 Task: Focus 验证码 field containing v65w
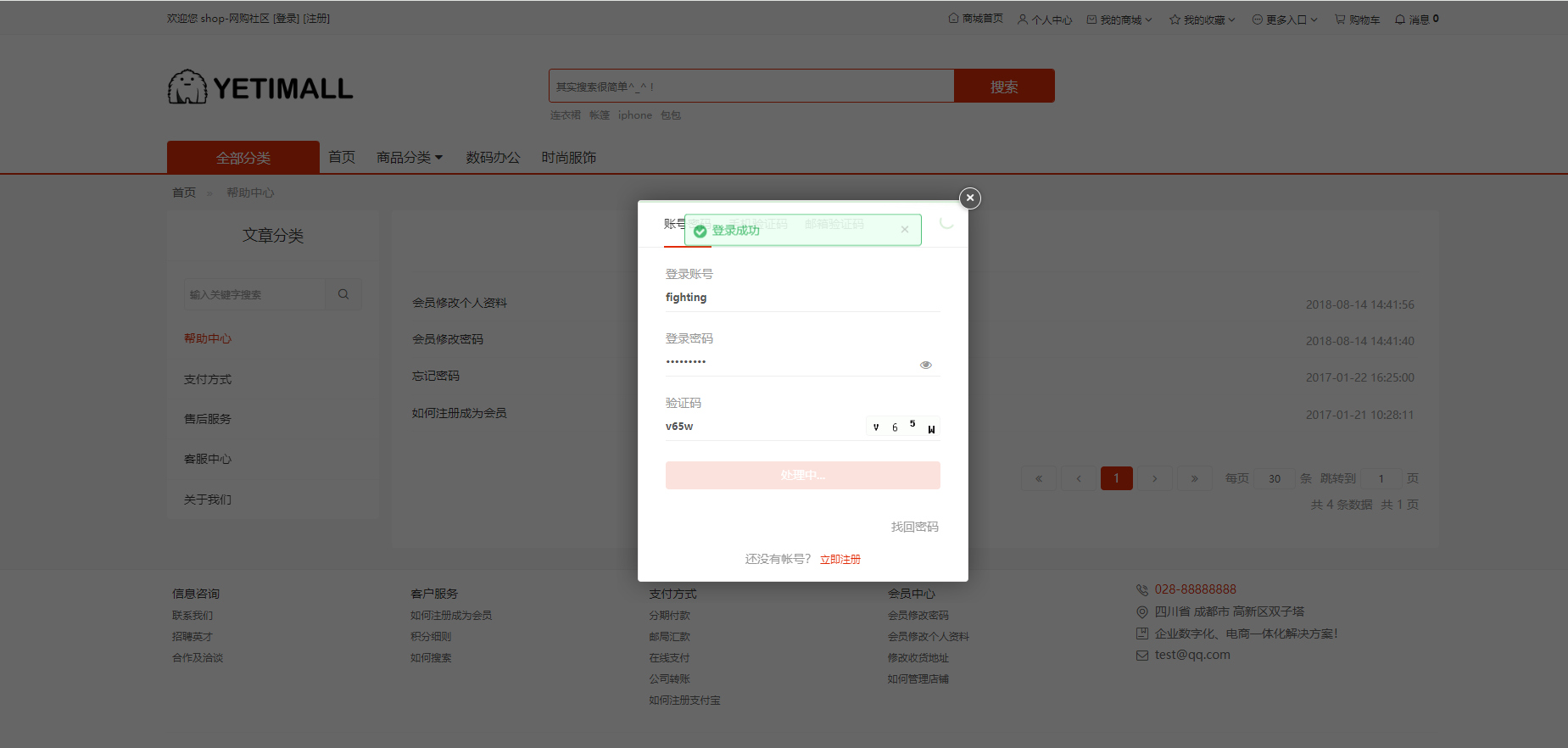pyautogui.click(x=764, y=427)
